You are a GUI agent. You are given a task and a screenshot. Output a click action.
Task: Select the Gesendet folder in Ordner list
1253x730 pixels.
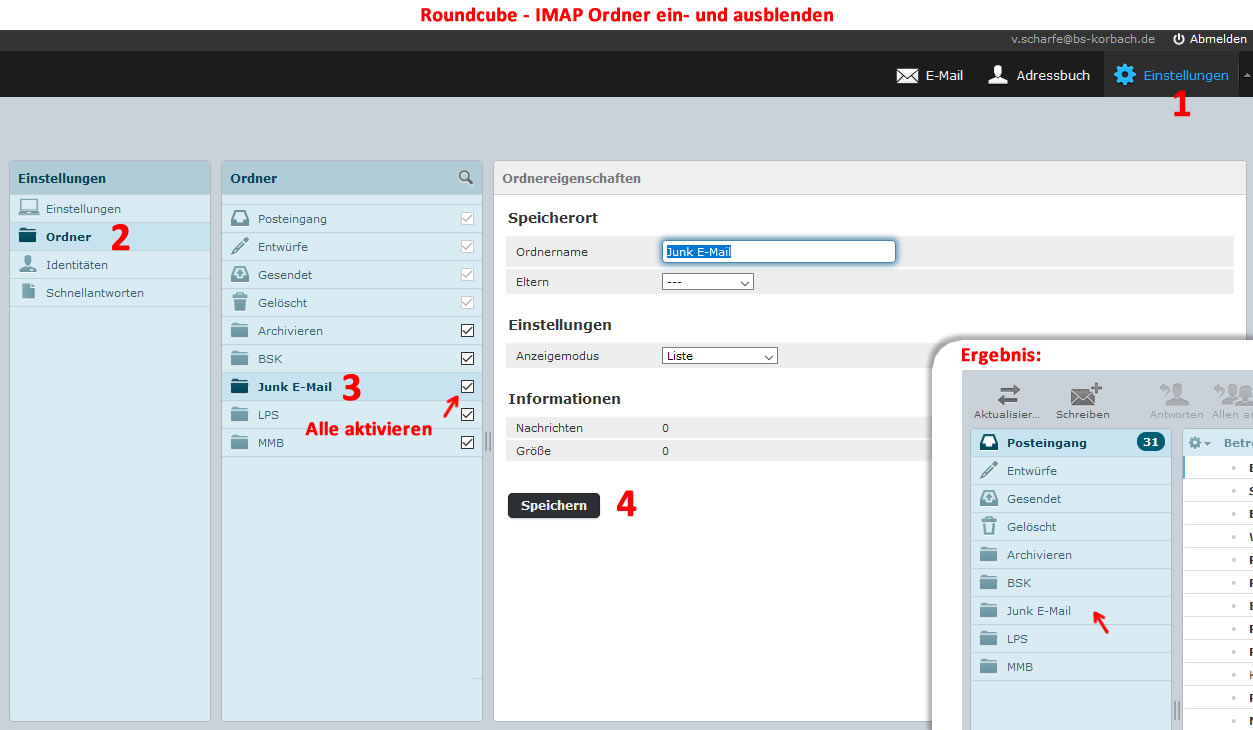pyautogui.click(x=351, y=275)
